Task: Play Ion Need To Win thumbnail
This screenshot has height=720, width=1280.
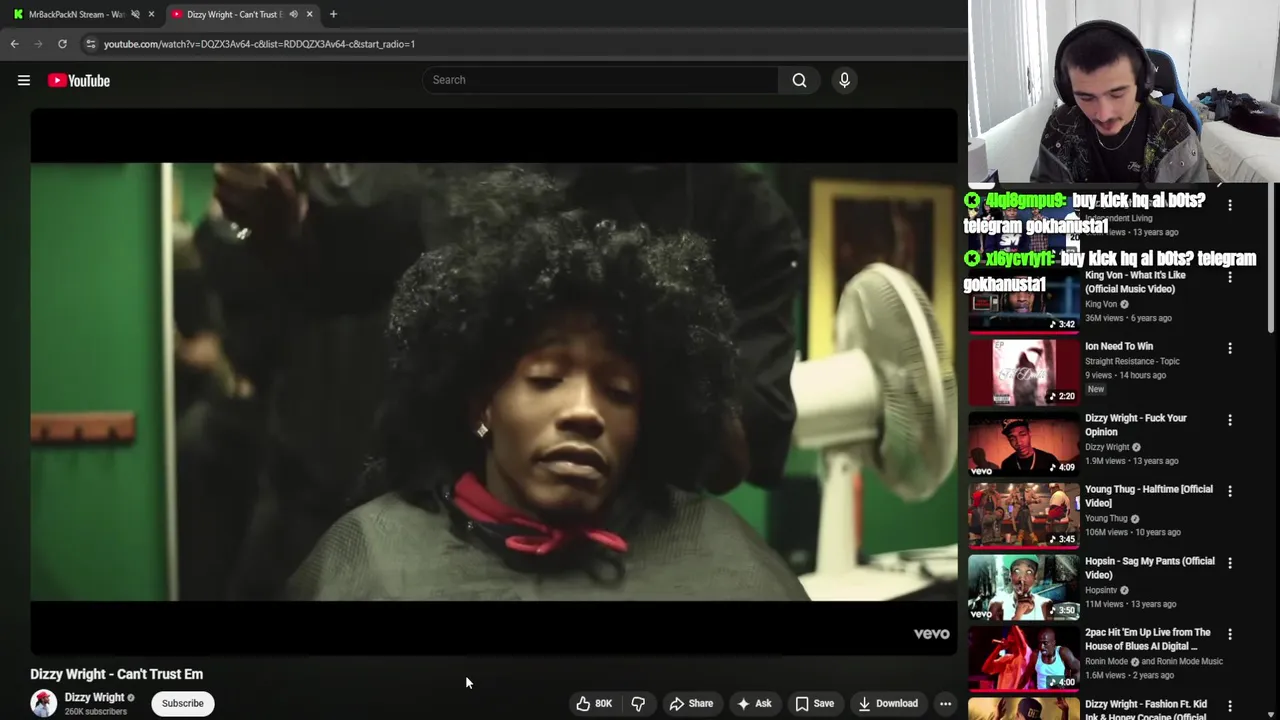Action: point(1023,372)
